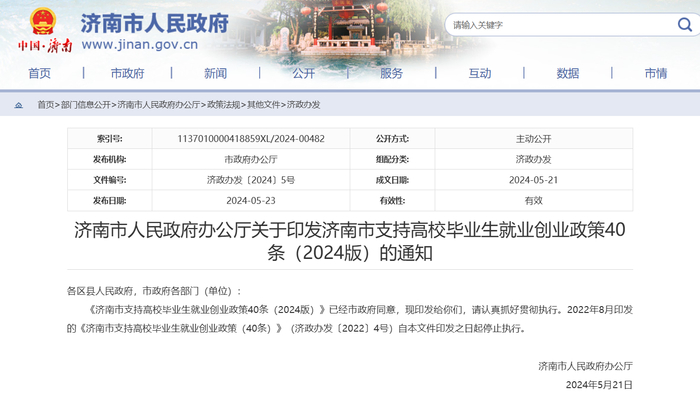
Task: Click the 主动公开 value cell
Action: tap(533, 139)
